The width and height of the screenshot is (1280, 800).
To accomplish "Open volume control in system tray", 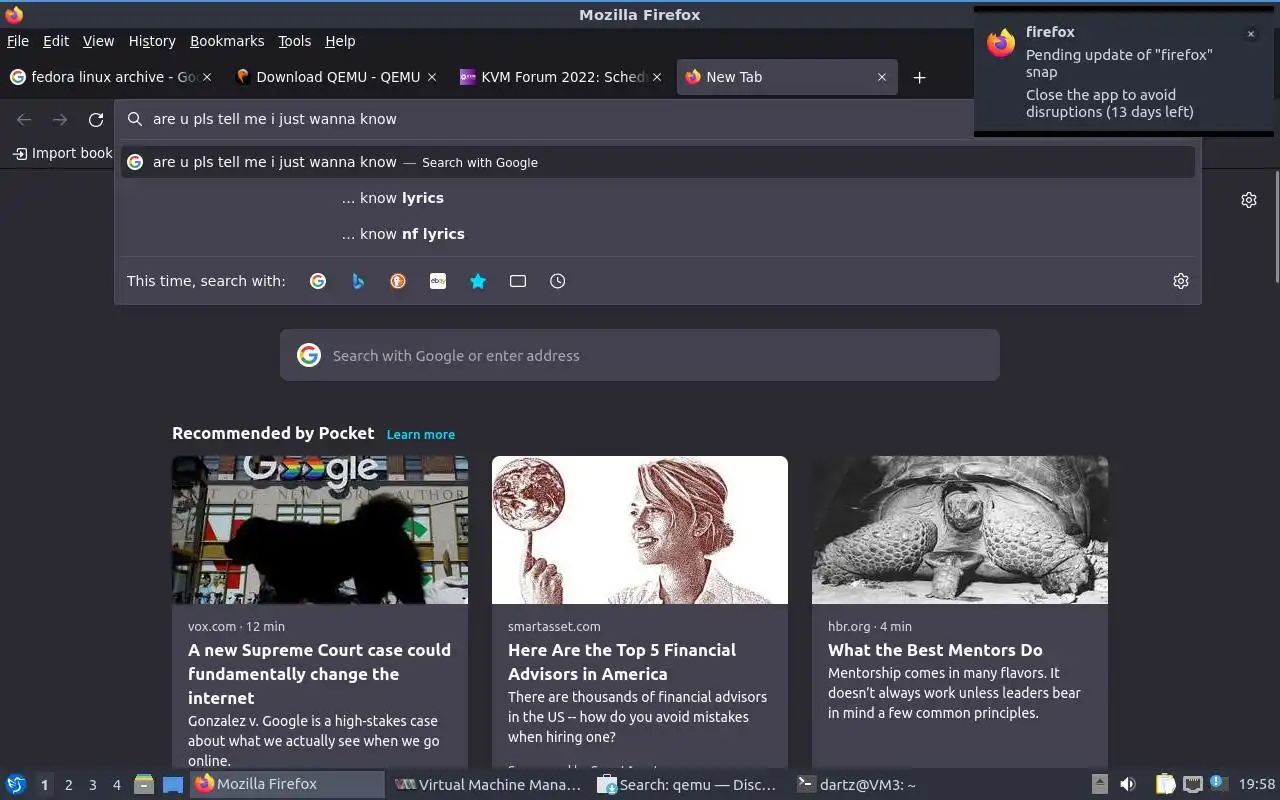I will (x=1127, y=784).
